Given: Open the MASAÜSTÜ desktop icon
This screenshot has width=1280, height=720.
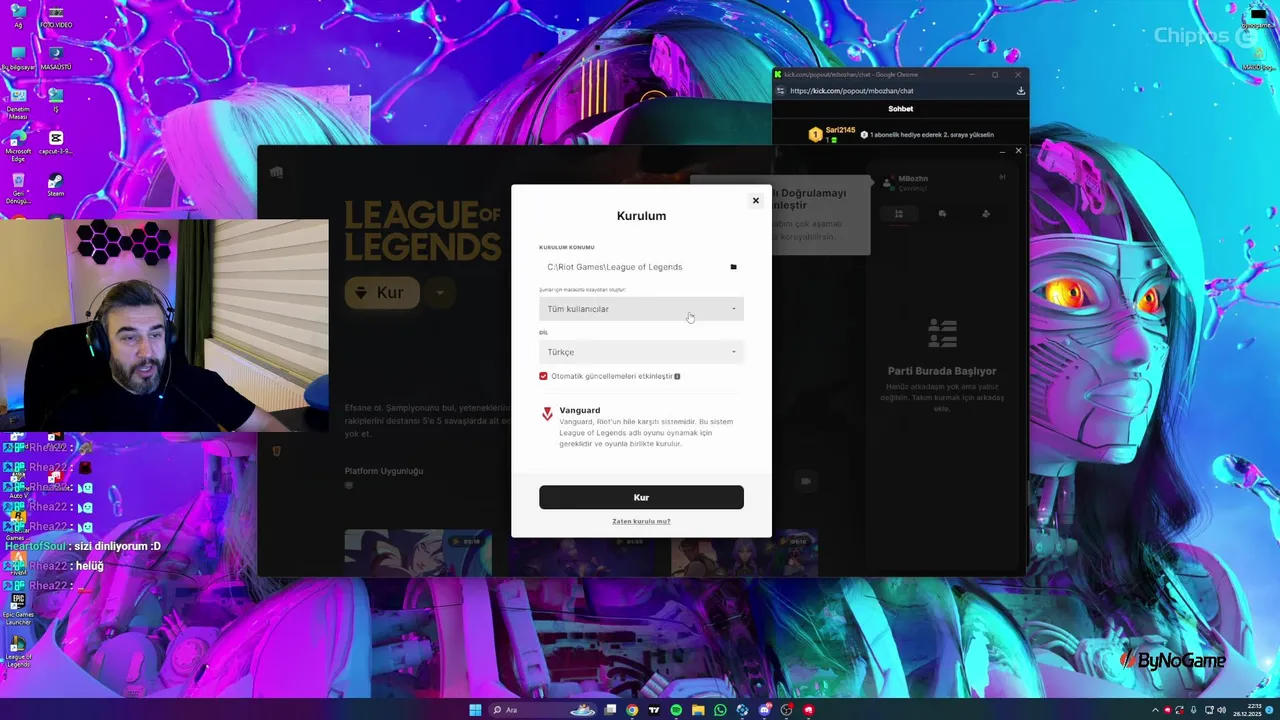Looking at the screenshot, I should (x=56, y=59).
